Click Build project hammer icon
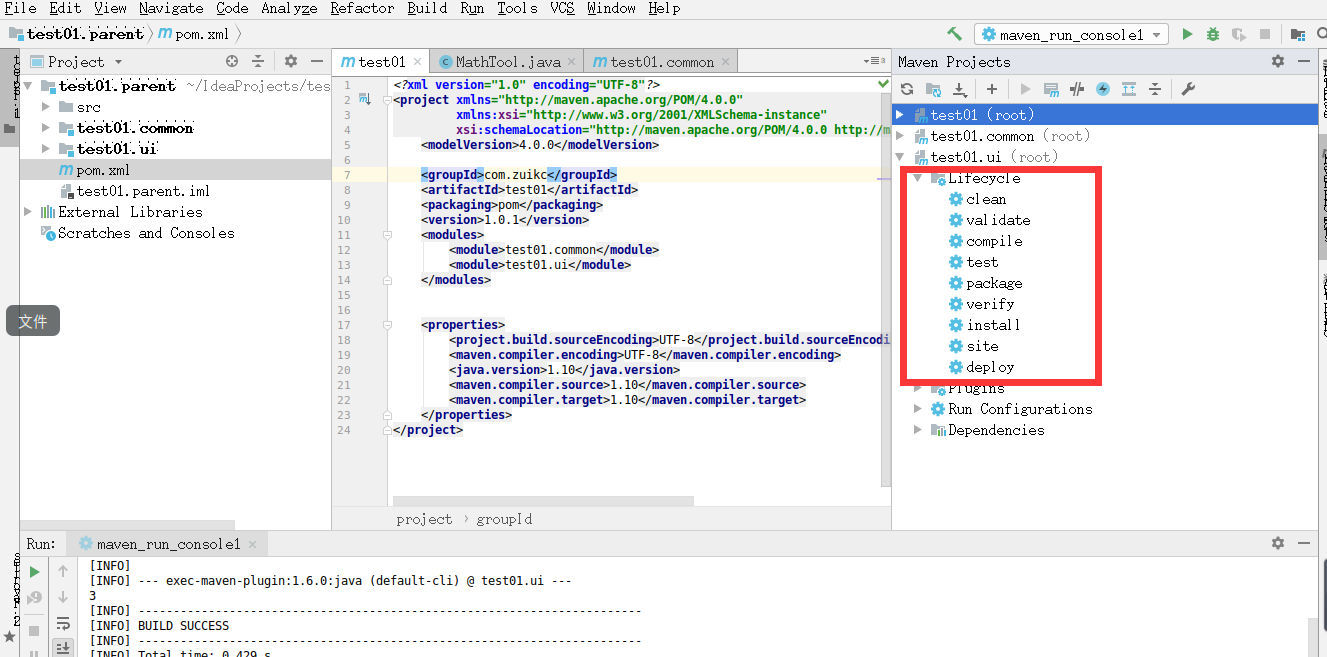 tap(954, 34)
